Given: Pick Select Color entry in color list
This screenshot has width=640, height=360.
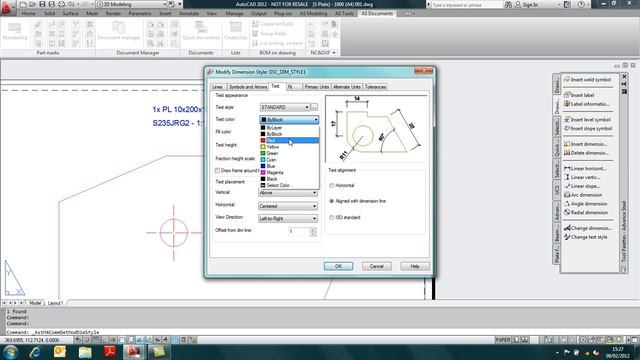Looking at the screenshot, I should tap(289, 185).
